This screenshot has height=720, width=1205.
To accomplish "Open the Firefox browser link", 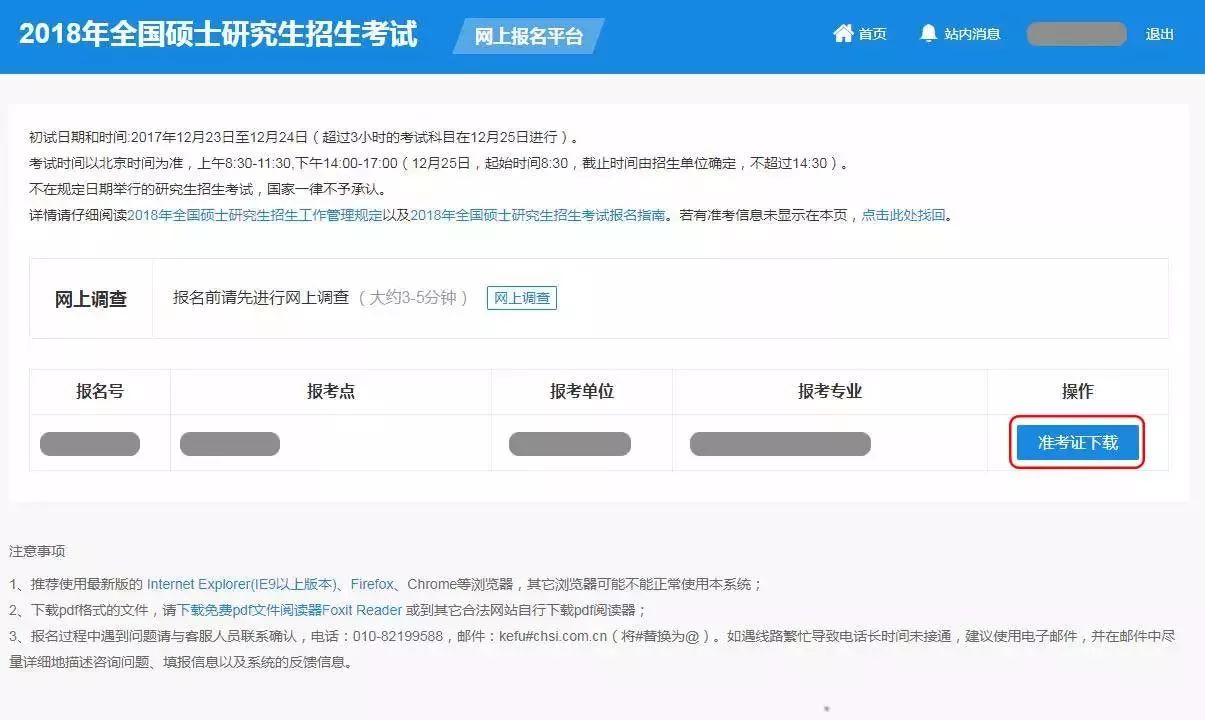I will [372, 584].
